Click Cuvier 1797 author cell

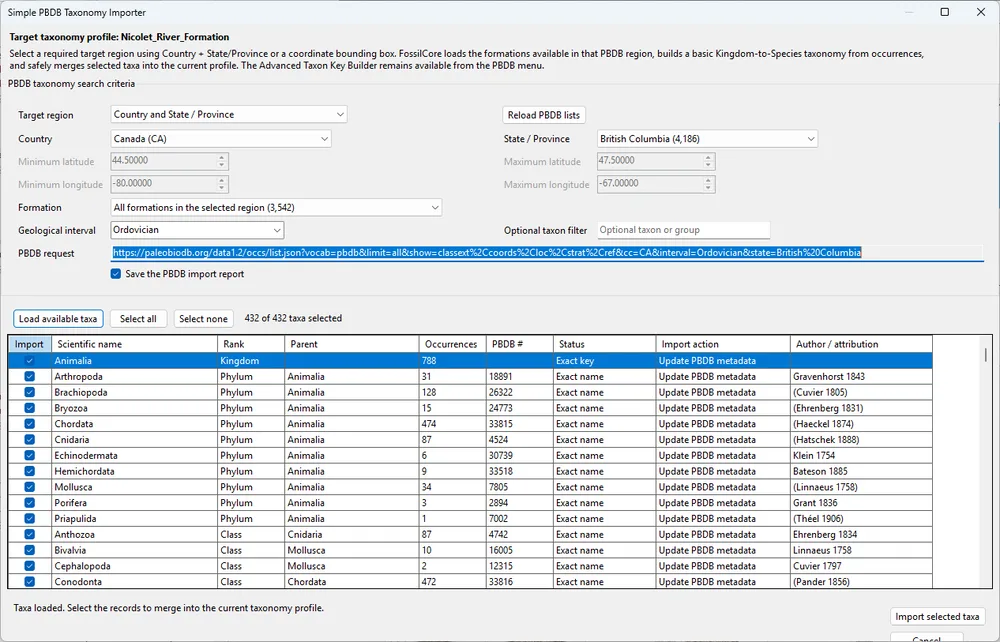click(861, 565)
